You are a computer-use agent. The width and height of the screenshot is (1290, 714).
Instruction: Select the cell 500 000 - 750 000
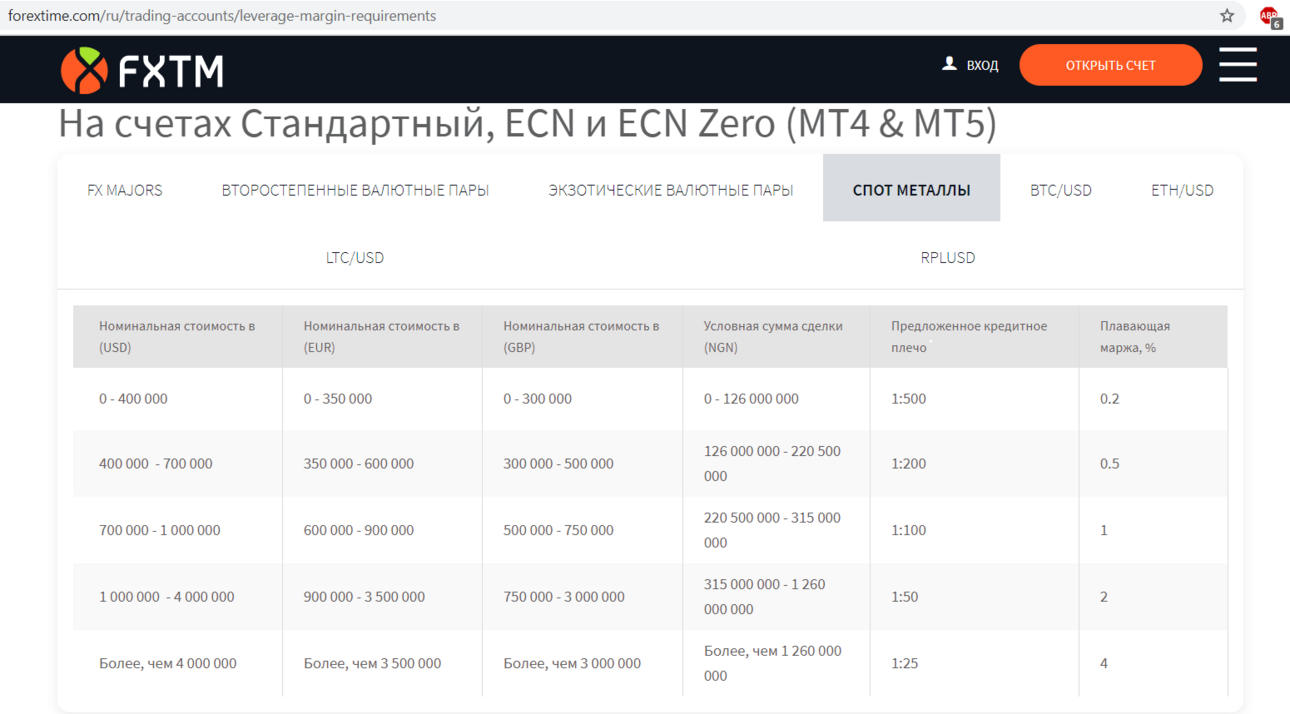tap(559, 530)
